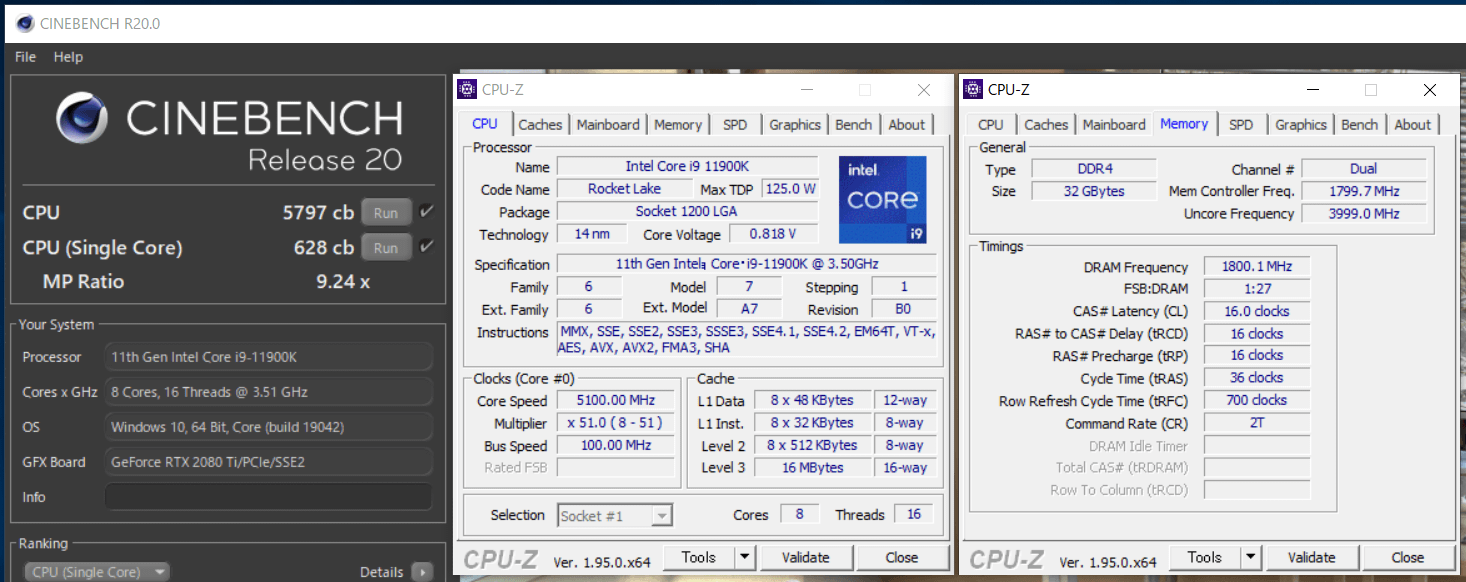
Task: Go to Graphics tab in the Memory-tab CPU-Z window
Action: [1301, 124]
